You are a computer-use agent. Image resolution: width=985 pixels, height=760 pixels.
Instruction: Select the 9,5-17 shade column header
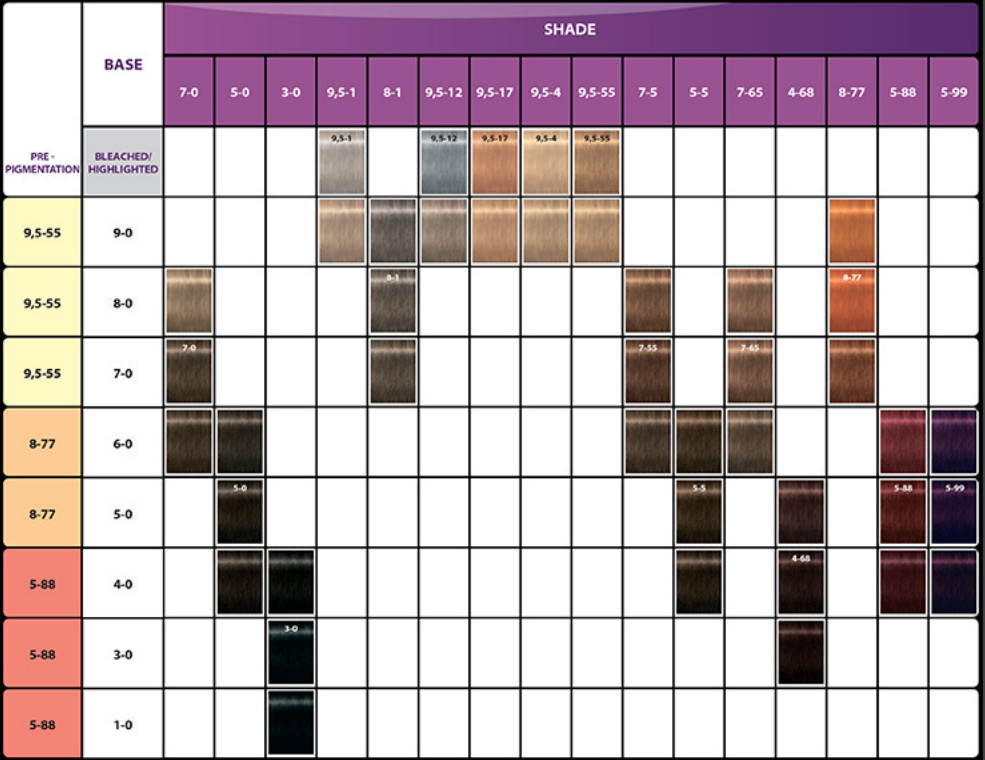click(x=494, y=92)
